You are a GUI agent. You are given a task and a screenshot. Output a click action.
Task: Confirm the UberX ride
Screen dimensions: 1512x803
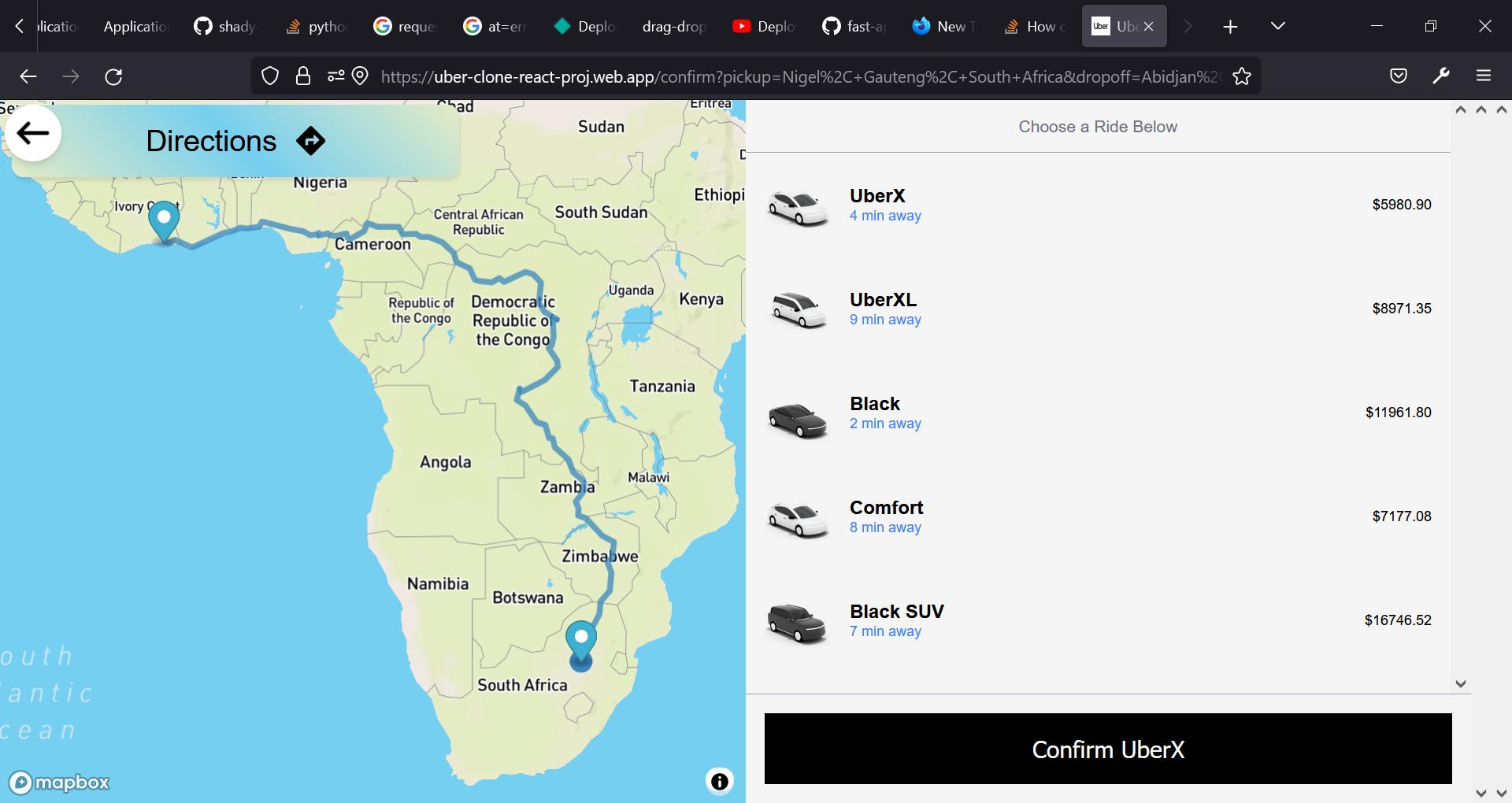[1108, 749]
